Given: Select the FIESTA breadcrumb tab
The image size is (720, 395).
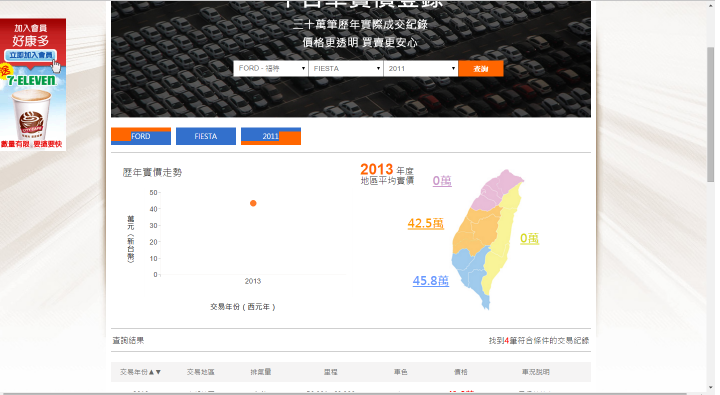Looking at the screenshot, I should pos(206,136).
